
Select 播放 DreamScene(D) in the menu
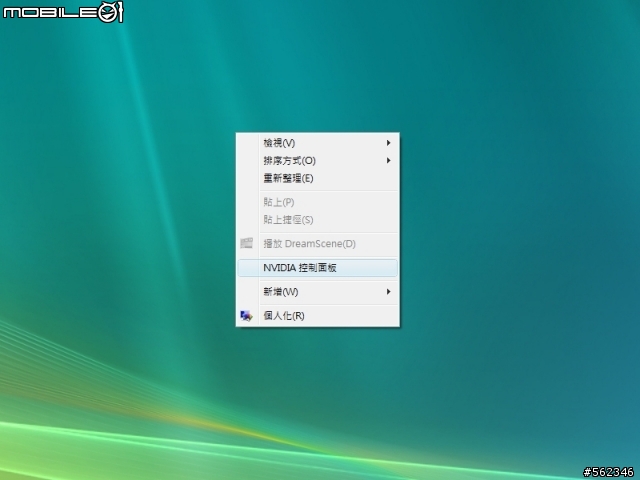pyautogui.click(x=318, y=244)
